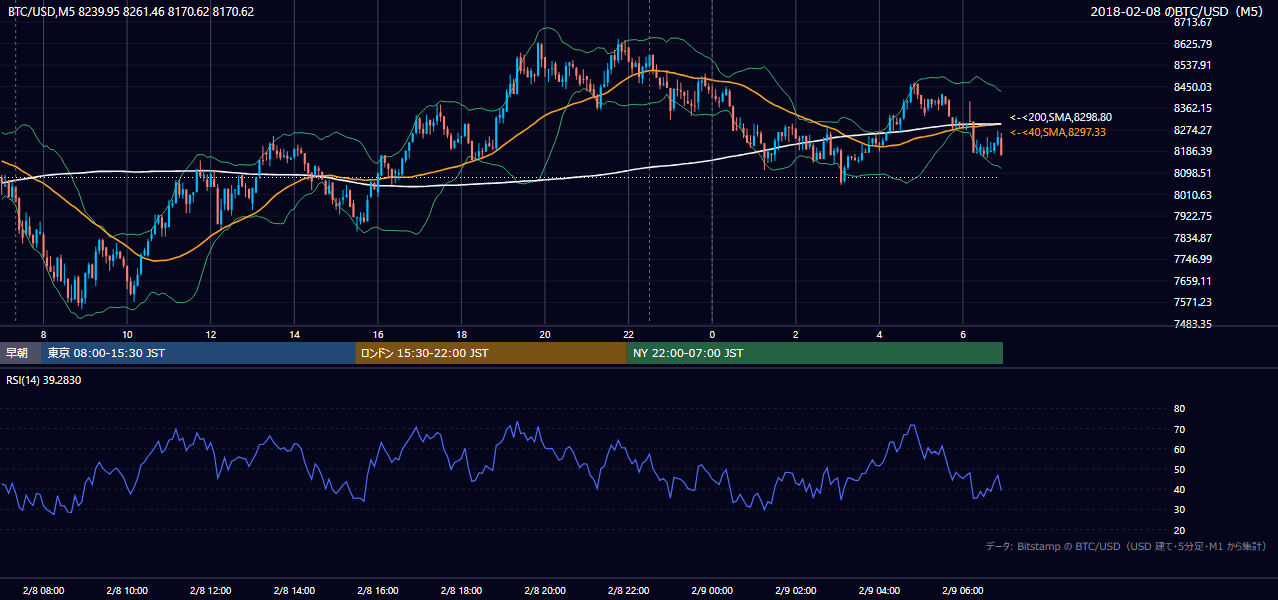
Task: Click the 早朝 session block
Action: coord(20,353)
